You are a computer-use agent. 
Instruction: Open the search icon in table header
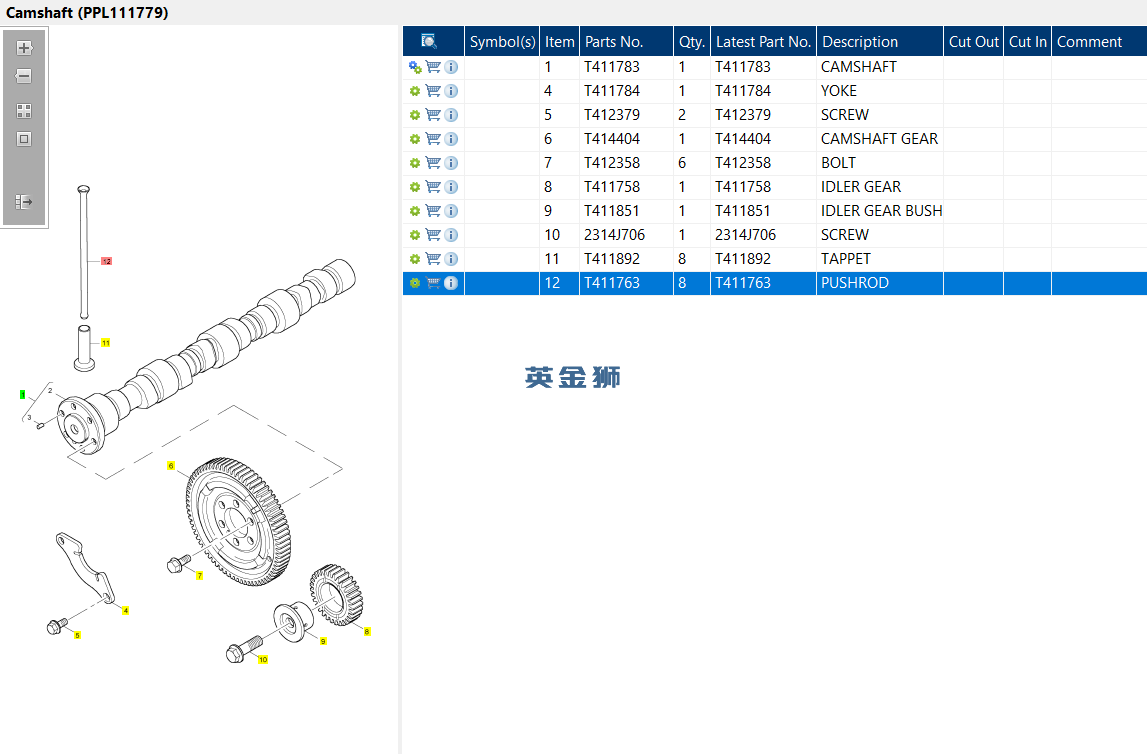click(429, 41)
